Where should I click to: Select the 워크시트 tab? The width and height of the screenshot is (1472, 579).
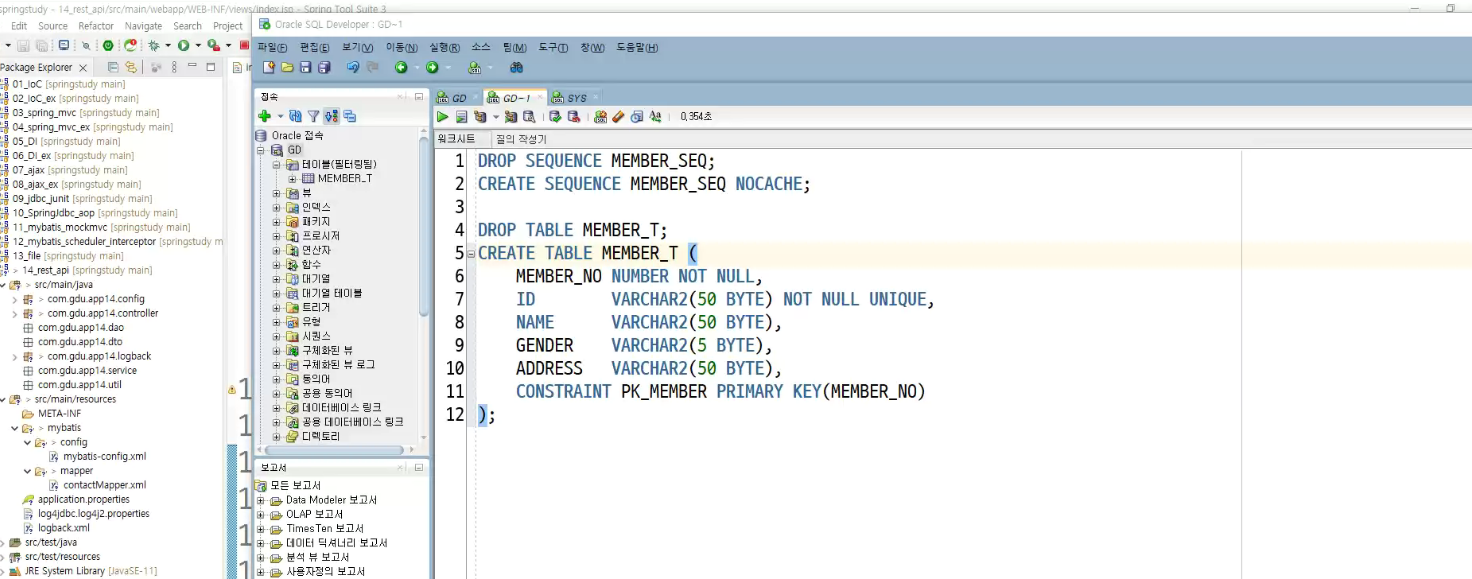click(x=456, y=139)
